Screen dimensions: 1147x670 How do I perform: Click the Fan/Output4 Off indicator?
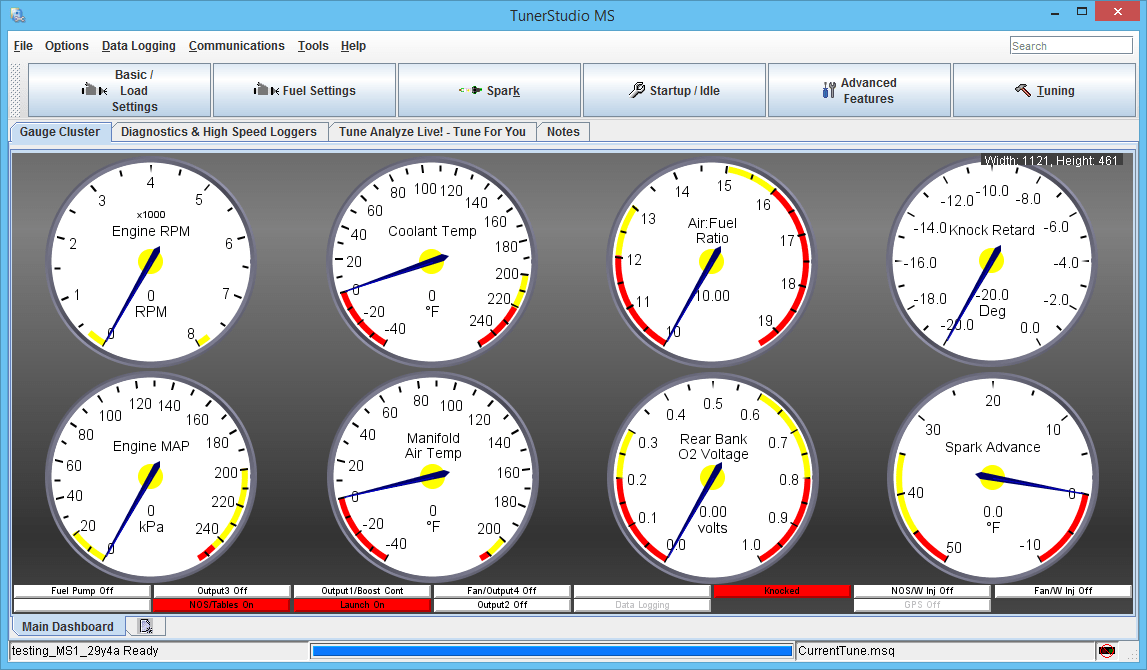click(x=502, y=590)
